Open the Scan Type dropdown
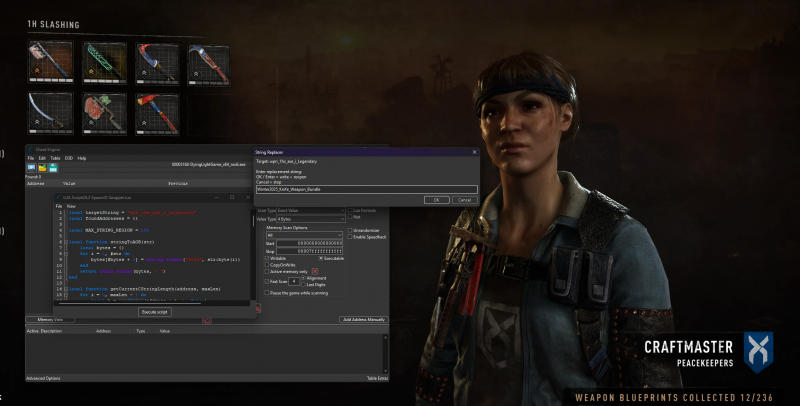 [311, 210]
